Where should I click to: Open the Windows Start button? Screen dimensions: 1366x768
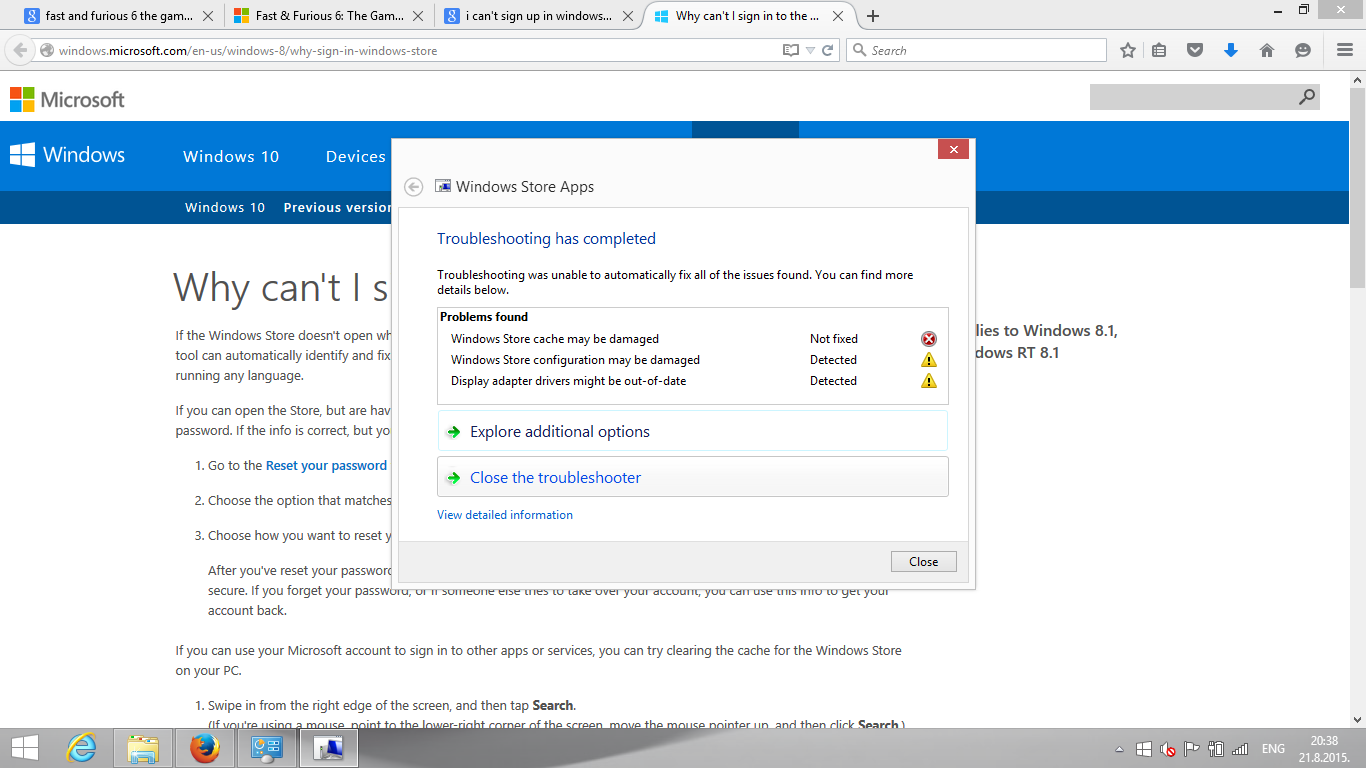25,748
